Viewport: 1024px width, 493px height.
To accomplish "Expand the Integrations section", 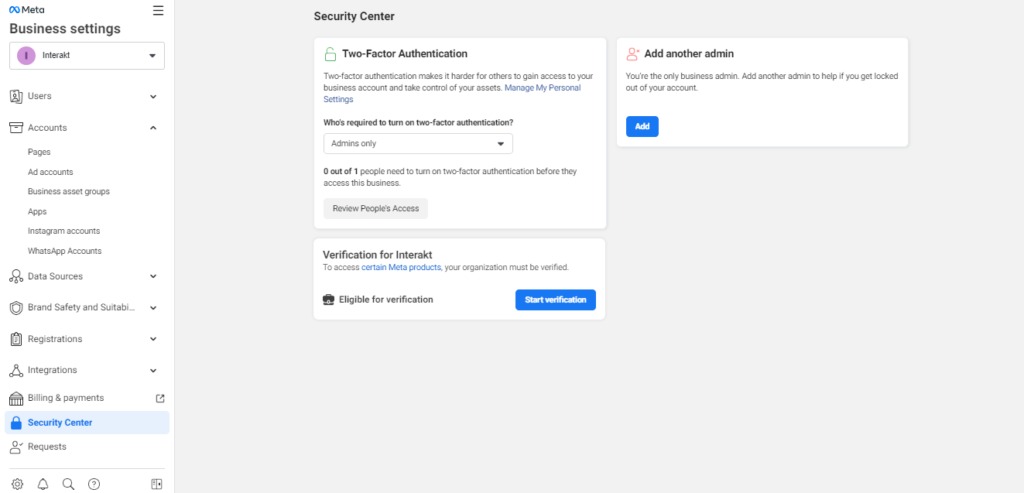I will click(x=87, y=370).
